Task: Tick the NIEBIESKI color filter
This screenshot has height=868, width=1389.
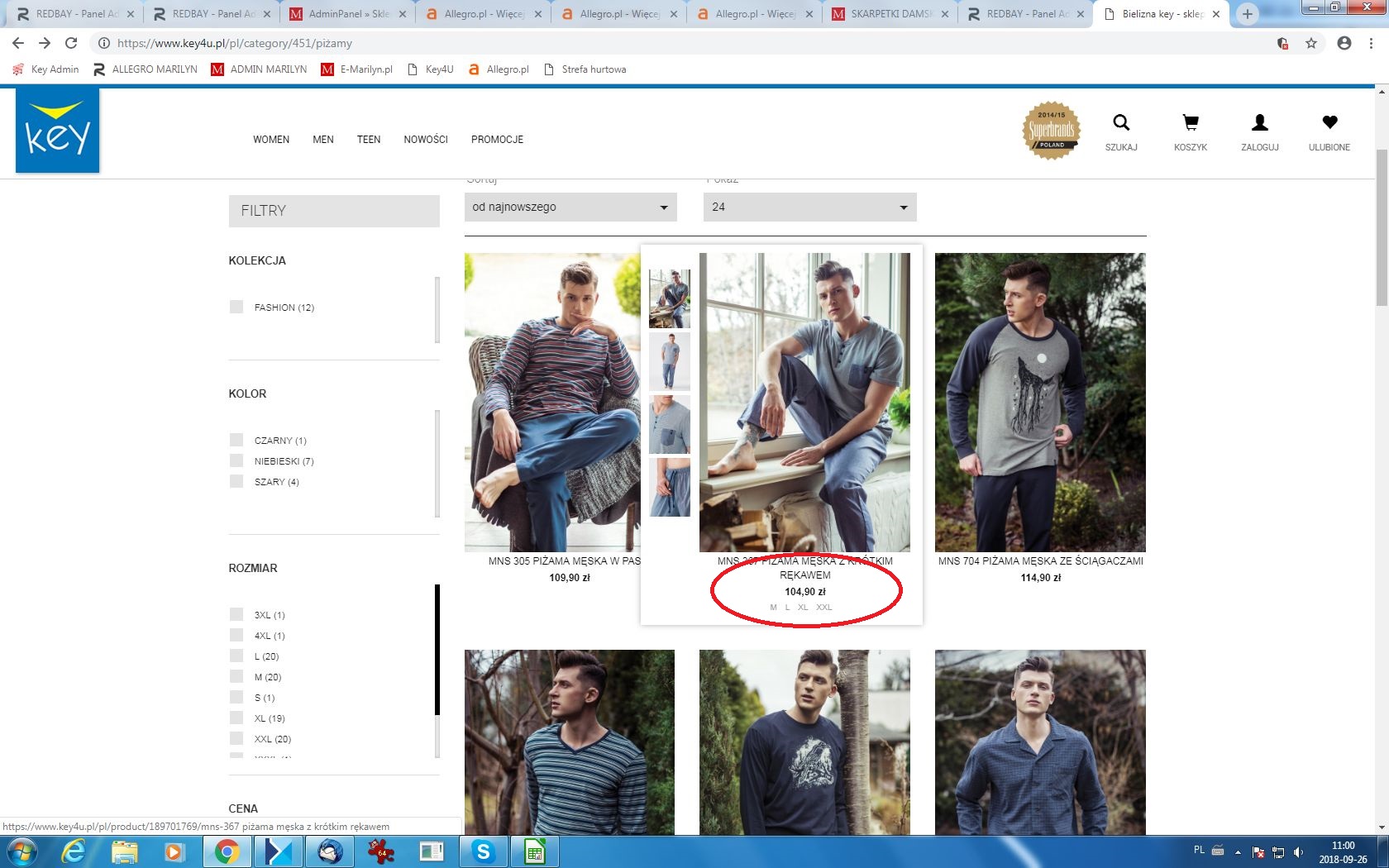Action: pos(237,461)
